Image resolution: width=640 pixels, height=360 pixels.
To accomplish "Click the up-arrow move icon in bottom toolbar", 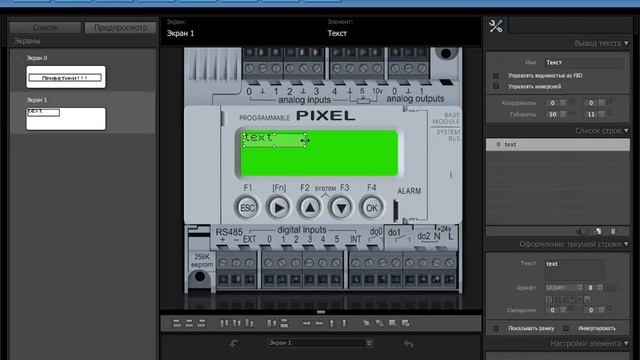I will tap(332, 323).
